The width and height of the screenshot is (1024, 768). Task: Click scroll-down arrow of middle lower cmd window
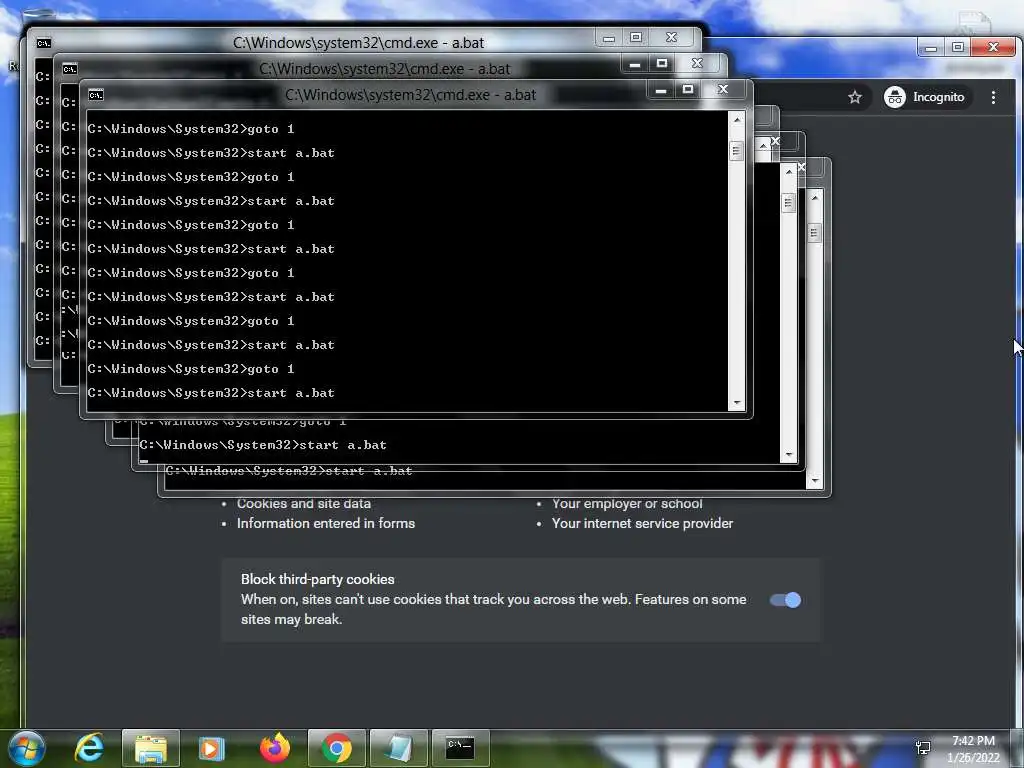[789, 455]
